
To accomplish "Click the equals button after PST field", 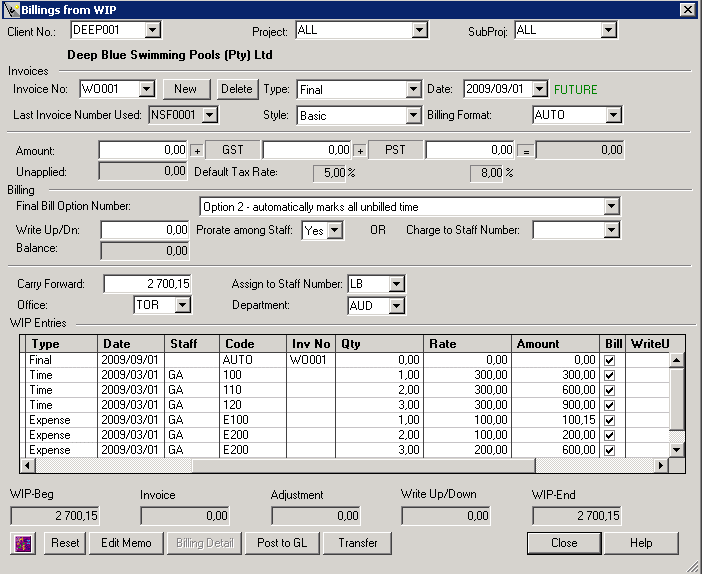I will [524, 150].
